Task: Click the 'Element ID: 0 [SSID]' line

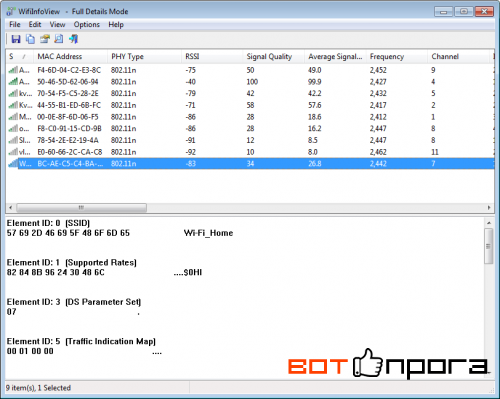Action: [48, 223]
